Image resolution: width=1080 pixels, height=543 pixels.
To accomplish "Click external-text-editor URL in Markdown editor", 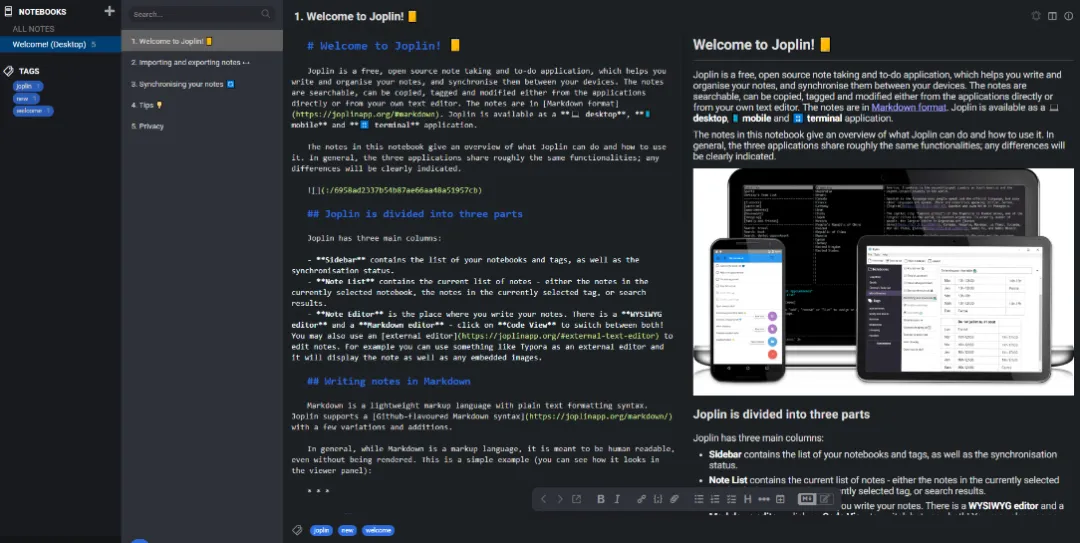I will 559,336.
